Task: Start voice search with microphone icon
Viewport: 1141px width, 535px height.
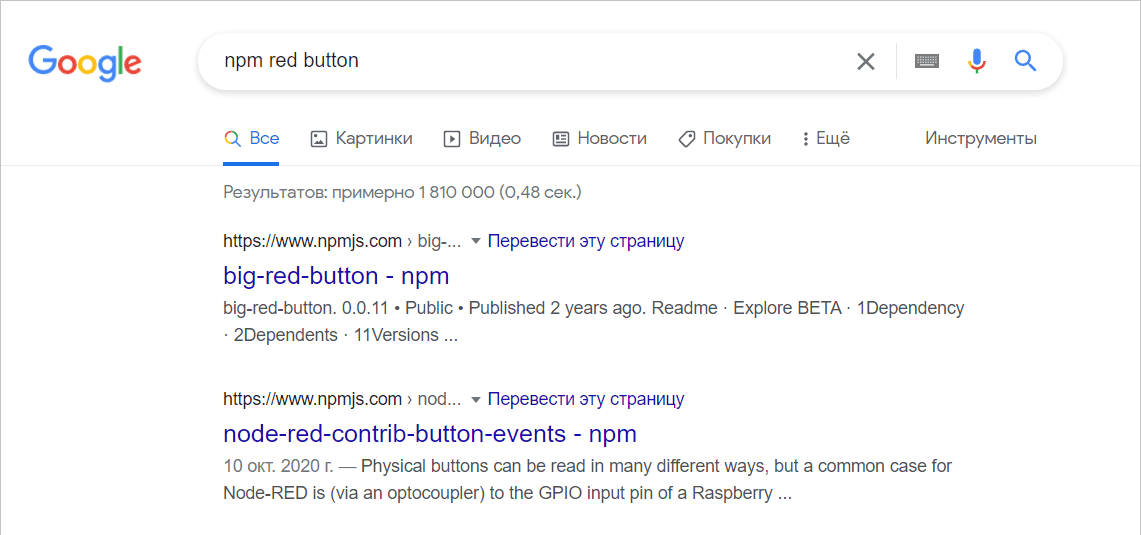Action: tap(977, 61)
